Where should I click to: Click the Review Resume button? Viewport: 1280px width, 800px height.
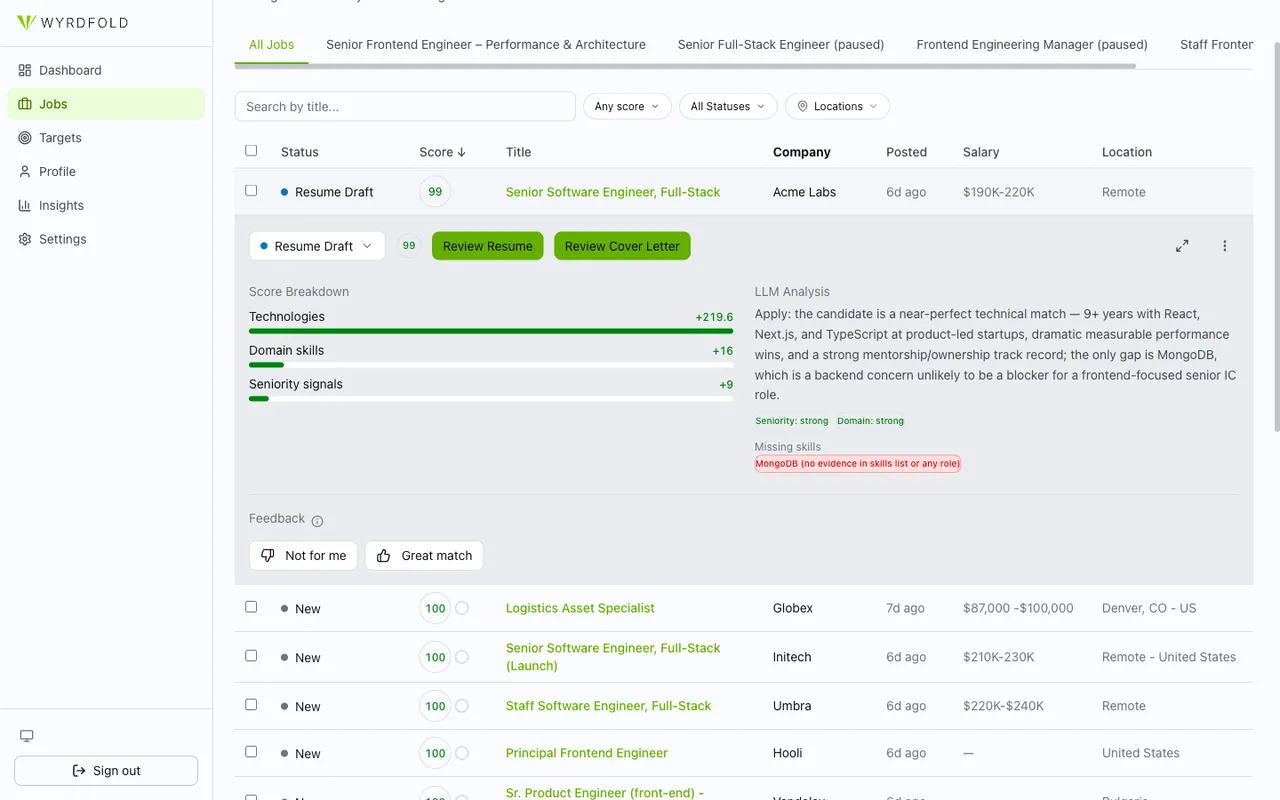[488, 246]
